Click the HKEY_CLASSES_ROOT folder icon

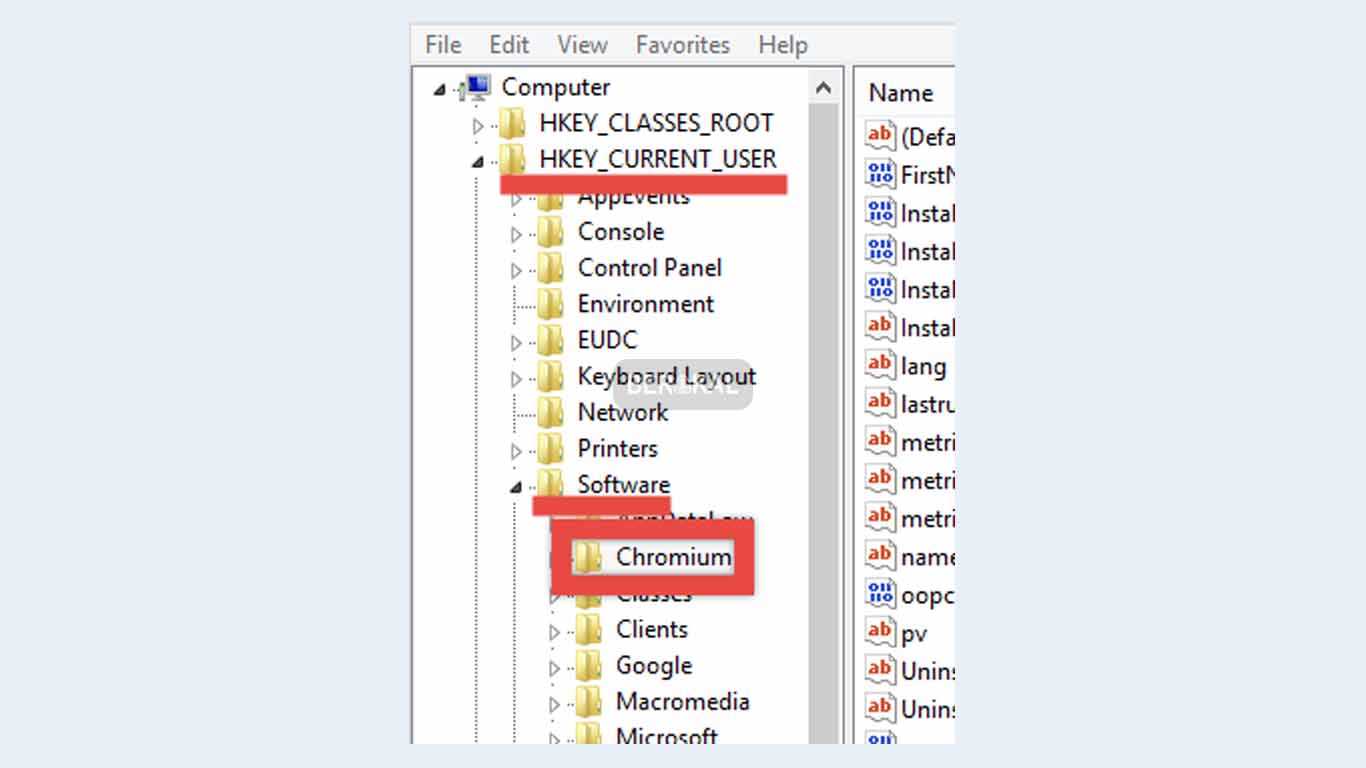click(x=513, y=124)
